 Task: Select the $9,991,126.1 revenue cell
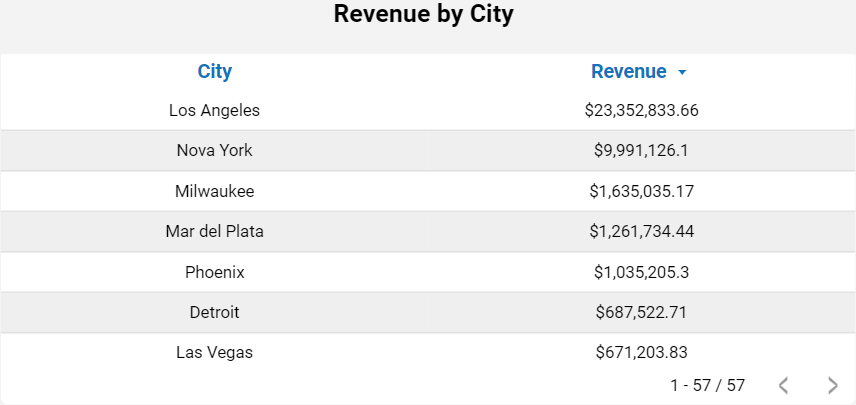point(641,150)
